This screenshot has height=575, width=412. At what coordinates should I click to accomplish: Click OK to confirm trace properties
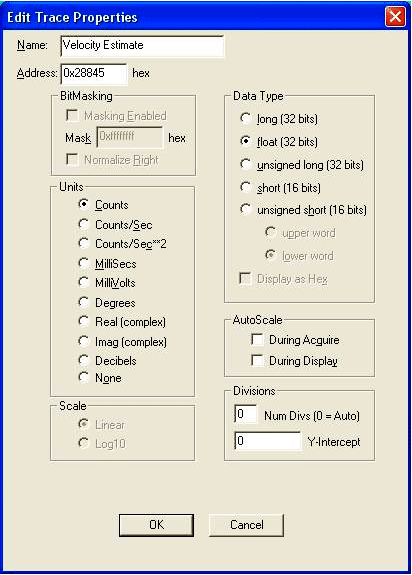(157, 525)
